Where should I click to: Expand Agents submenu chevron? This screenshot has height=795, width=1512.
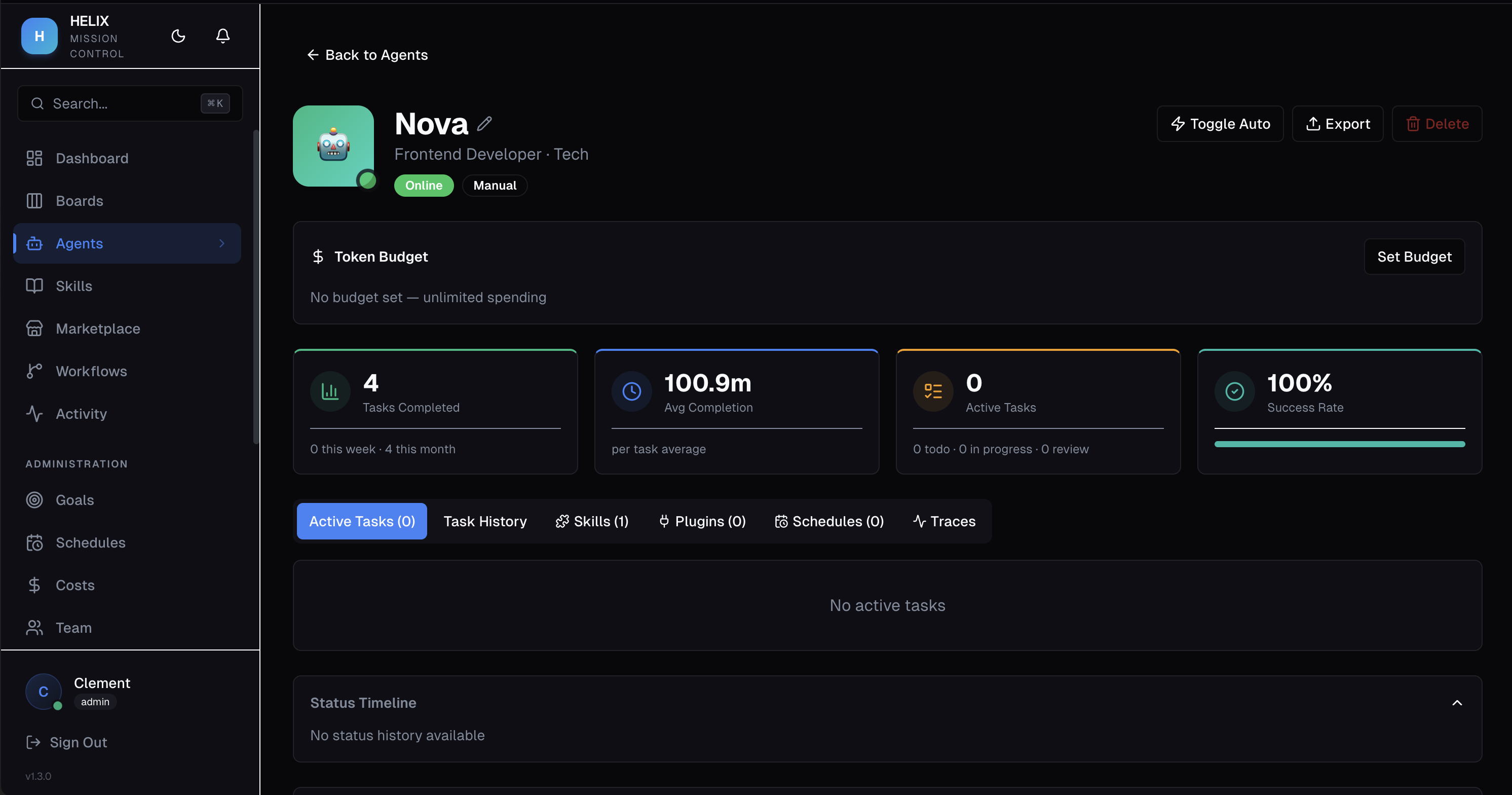point(222,244)
